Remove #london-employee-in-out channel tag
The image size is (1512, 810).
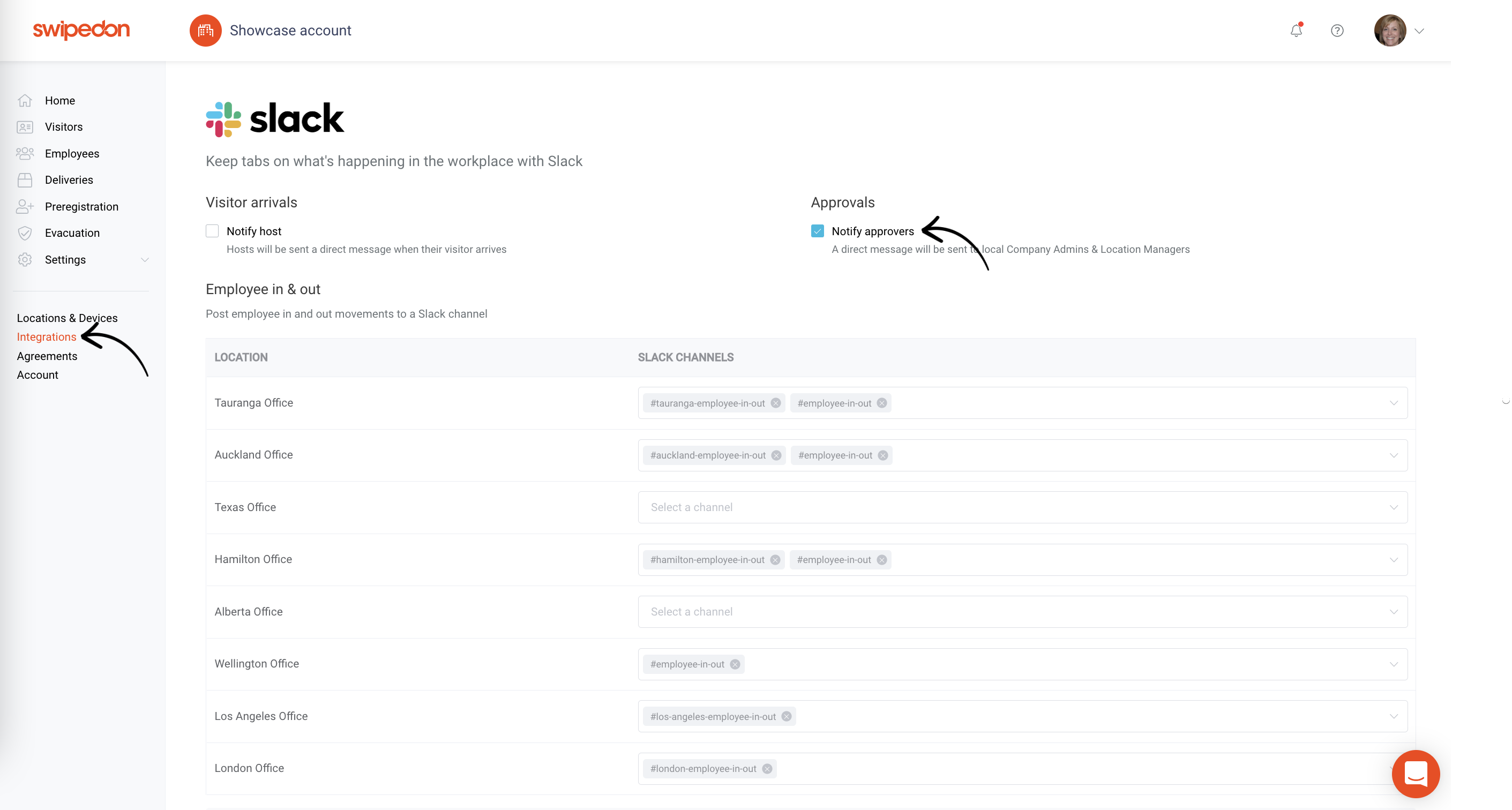coord(767,768)
